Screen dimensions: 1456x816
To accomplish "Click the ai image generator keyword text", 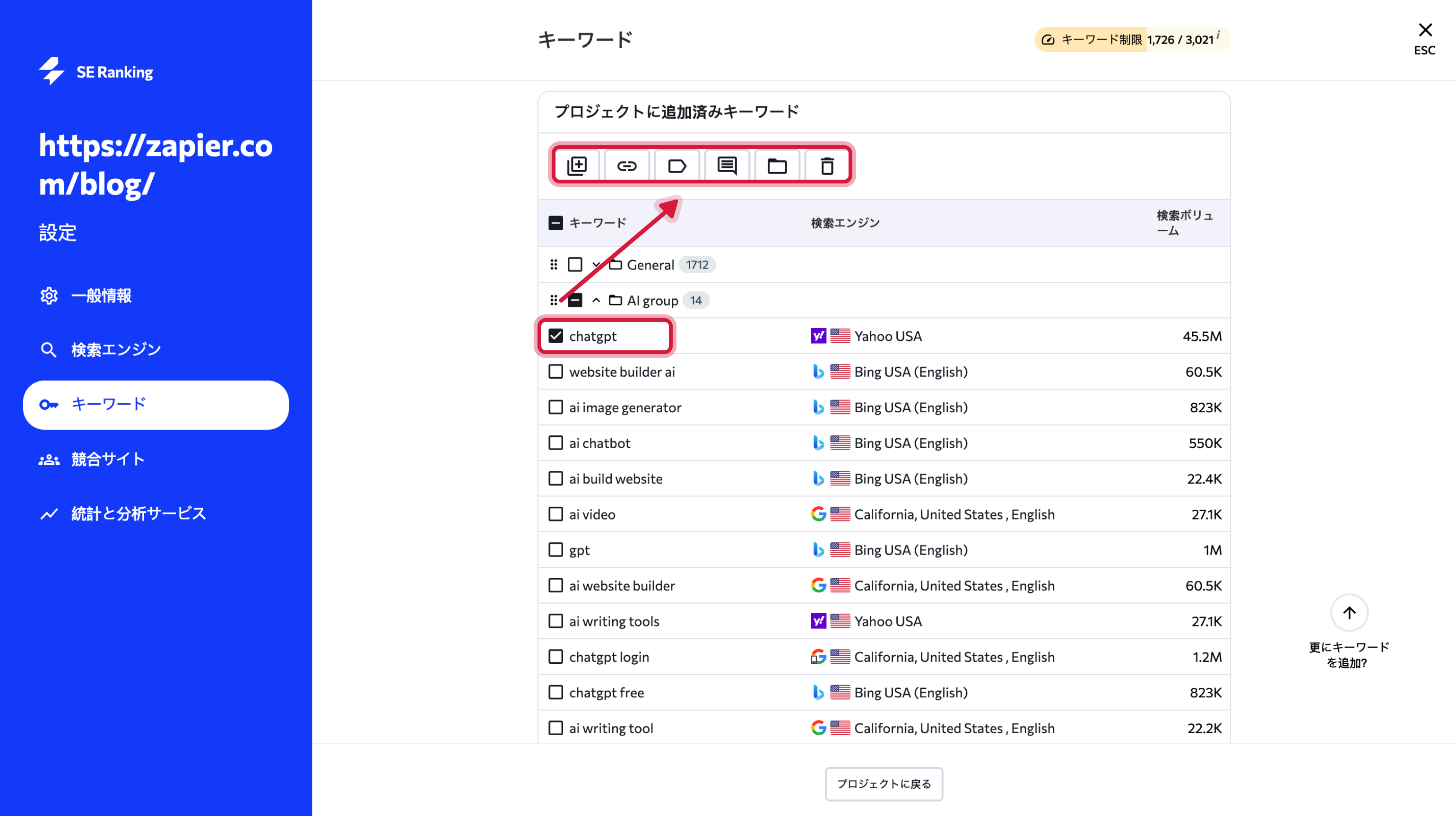I will pos(625,407).
